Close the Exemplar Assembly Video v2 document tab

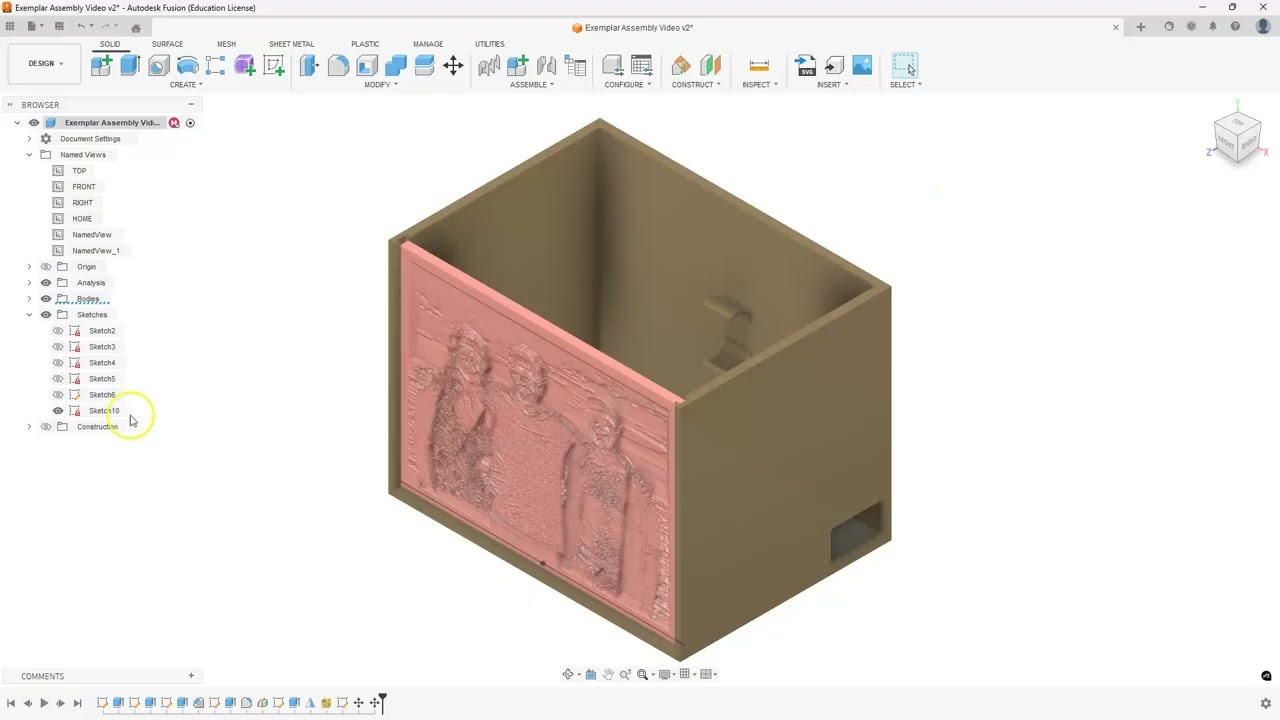[x=1116, y=27]
